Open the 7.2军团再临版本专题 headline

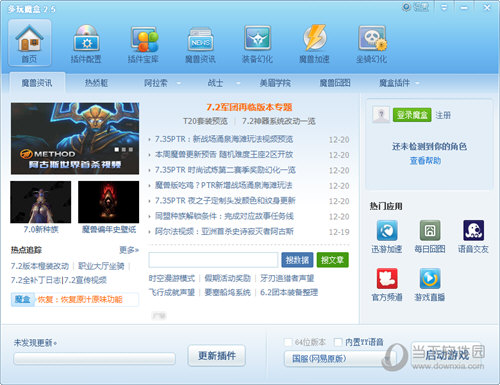(249, 107)
